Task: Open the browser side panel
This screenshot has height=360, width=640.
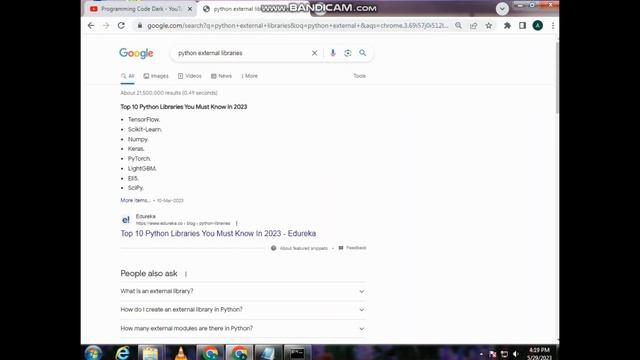Action: pos(522,25)
